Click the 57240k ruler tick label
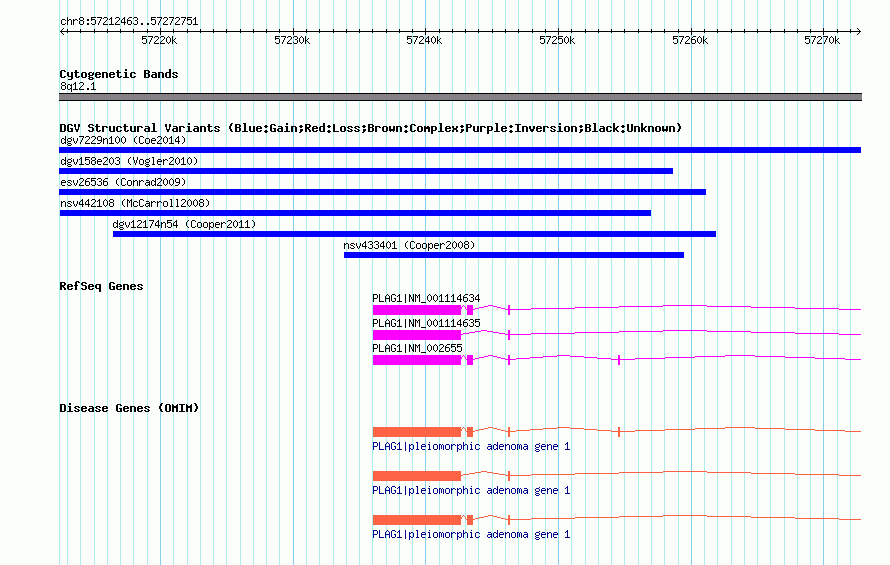This screenshot has height=565, width=890. (x=425, y=40)
